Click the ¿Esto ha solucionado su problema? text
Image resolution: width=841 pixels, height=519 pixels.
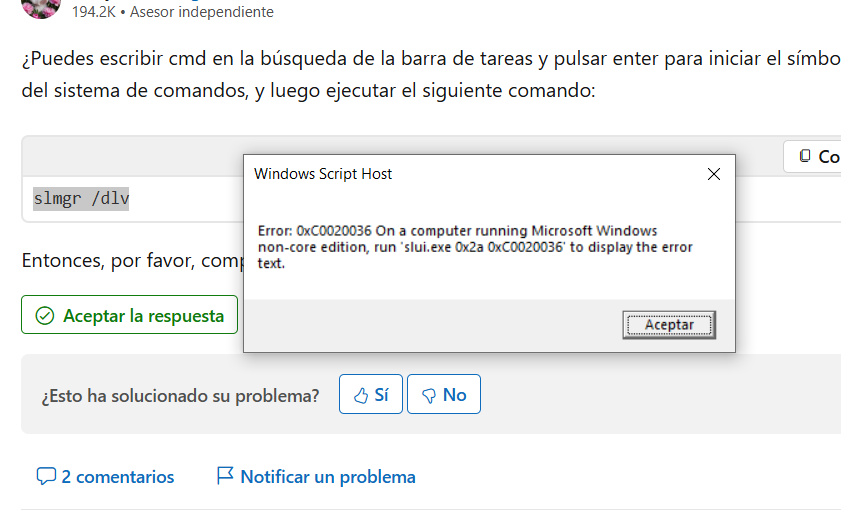(x=180, y=396)
